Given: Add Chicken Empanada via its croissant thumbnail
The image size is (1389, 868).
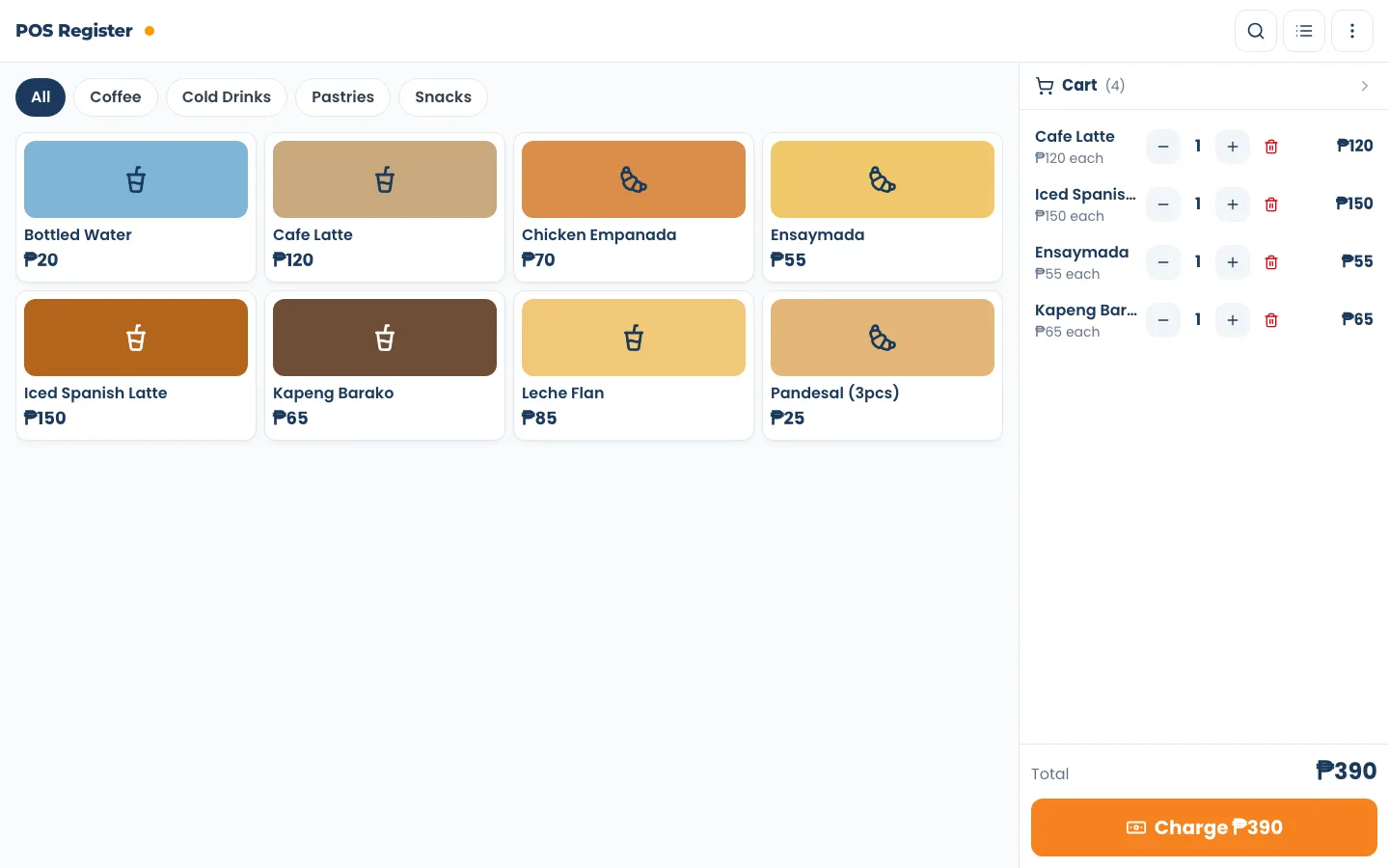Looking at the screenshot, I should tap(634, 179).
